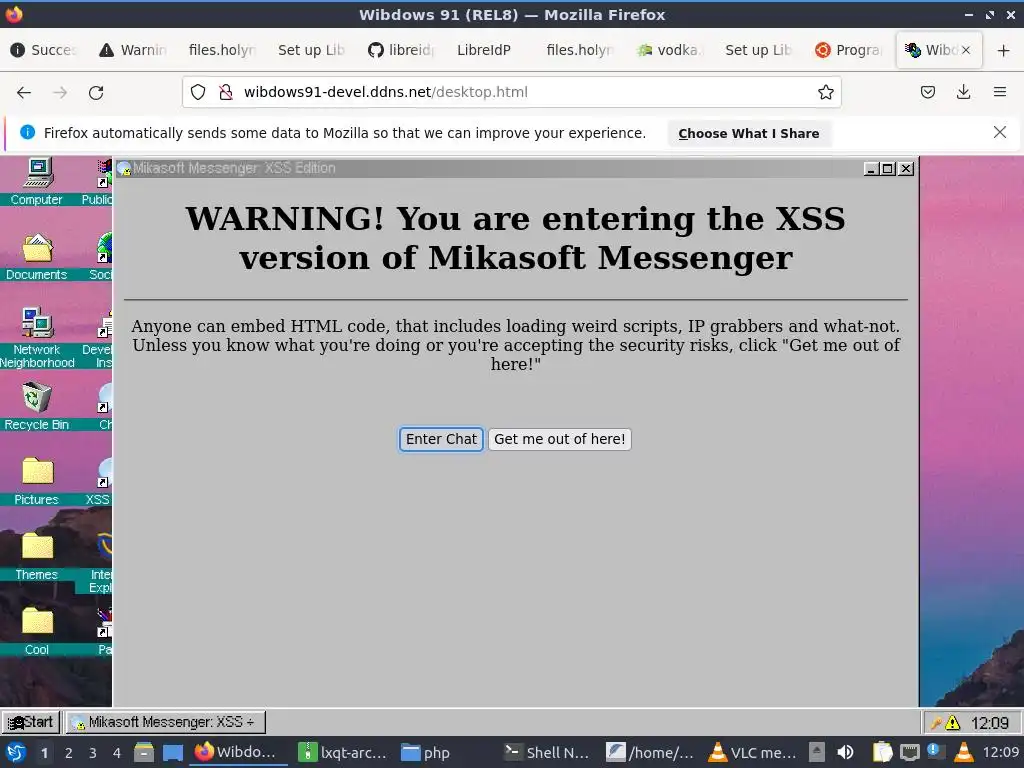Dismiss the Firefox data notification bar
1024x768 pixels.
click(x=999, y=133)
